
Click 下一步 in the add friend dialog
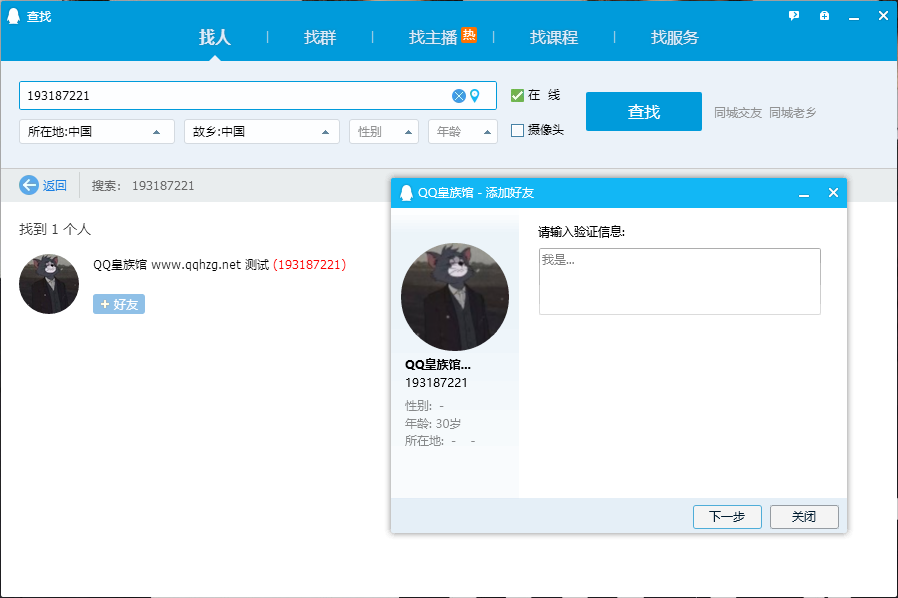coord(727,517)
